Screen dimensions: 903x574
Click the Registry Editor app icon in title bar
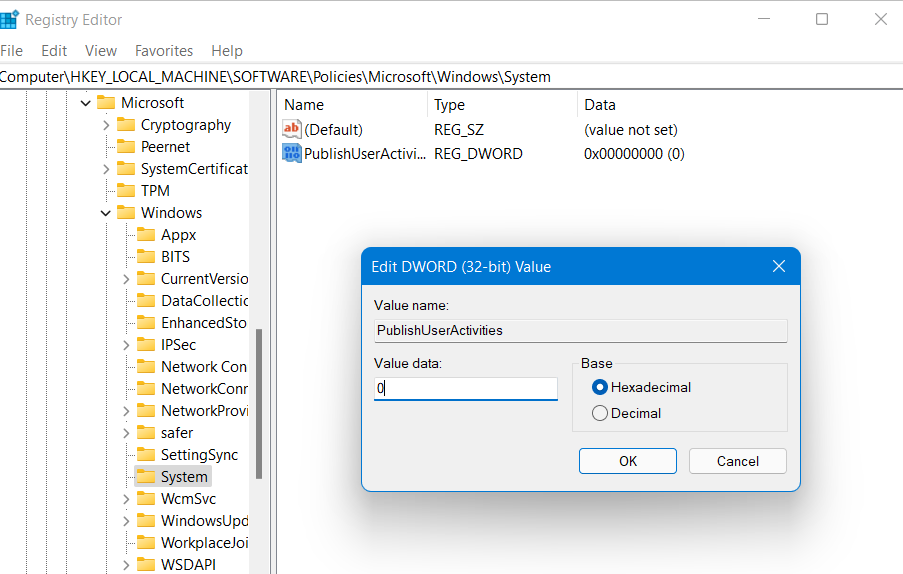tap(8, 19)
